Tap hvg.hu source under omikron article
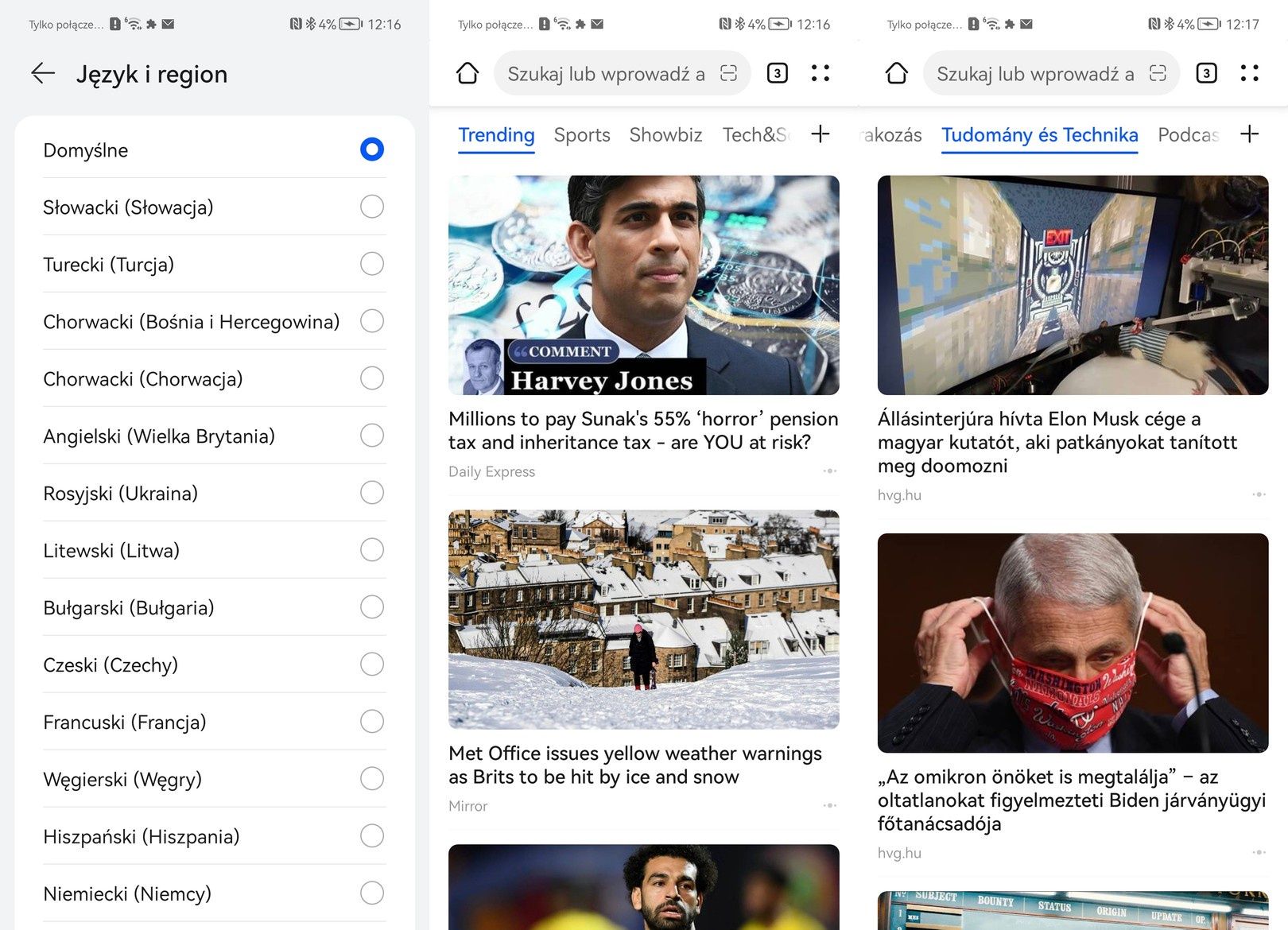Viewport: 1288px width, 930px height. click(899, 853)
